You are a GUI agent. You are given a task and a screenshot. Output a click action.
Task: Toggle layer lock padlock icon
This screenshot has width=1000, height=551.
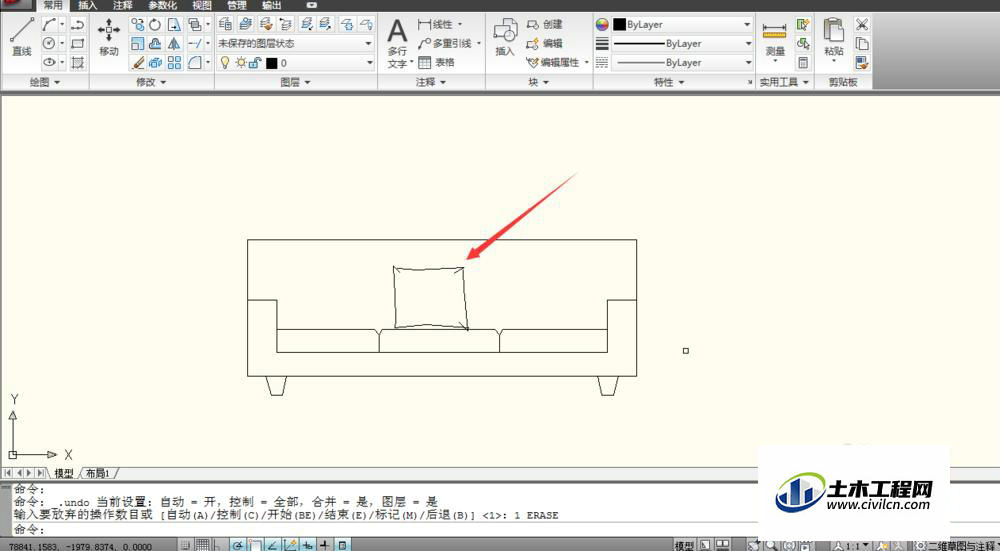[255, 62]
